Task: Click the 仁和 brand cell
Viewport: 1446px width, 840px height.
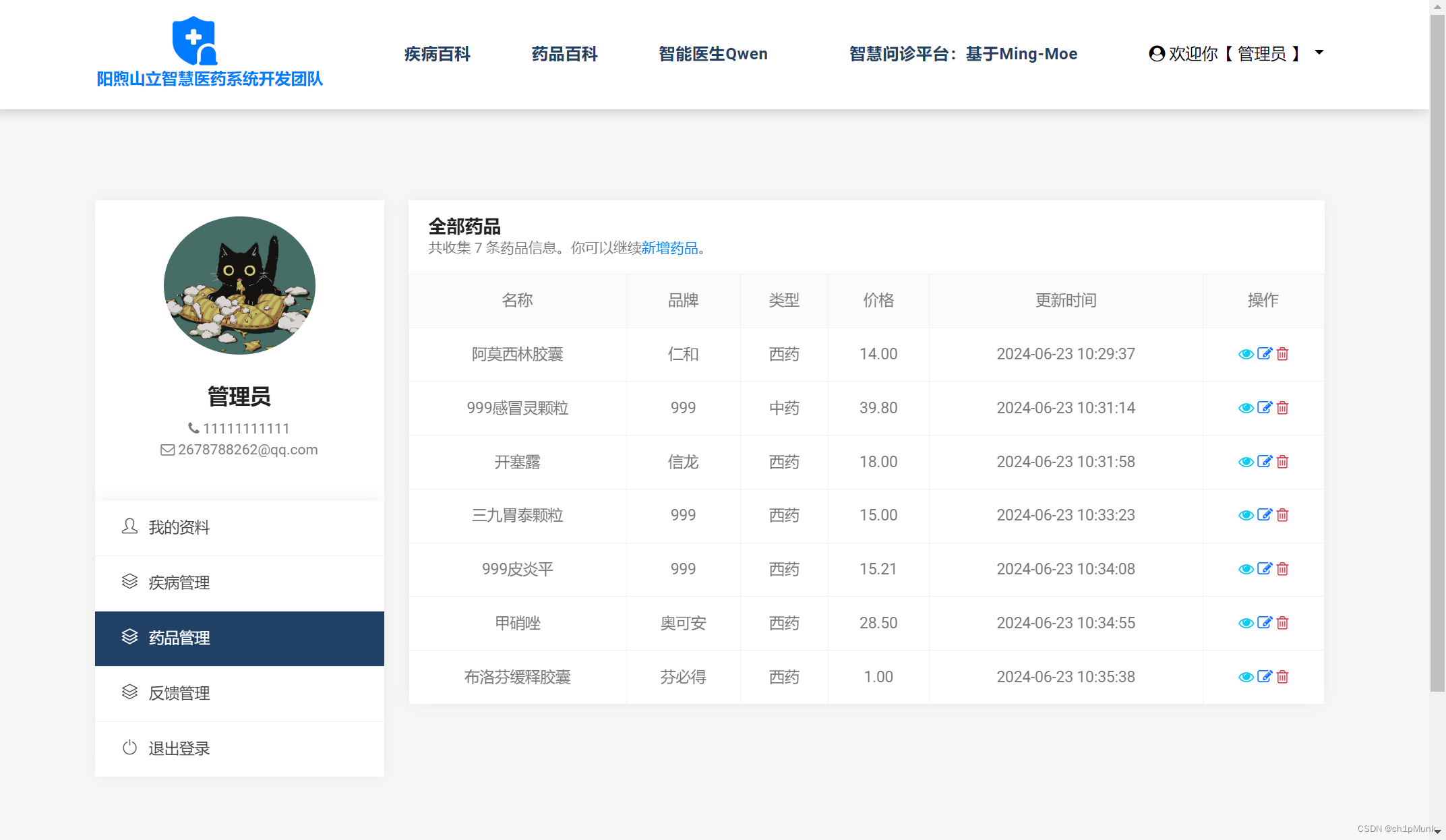Action: [683, 355]
